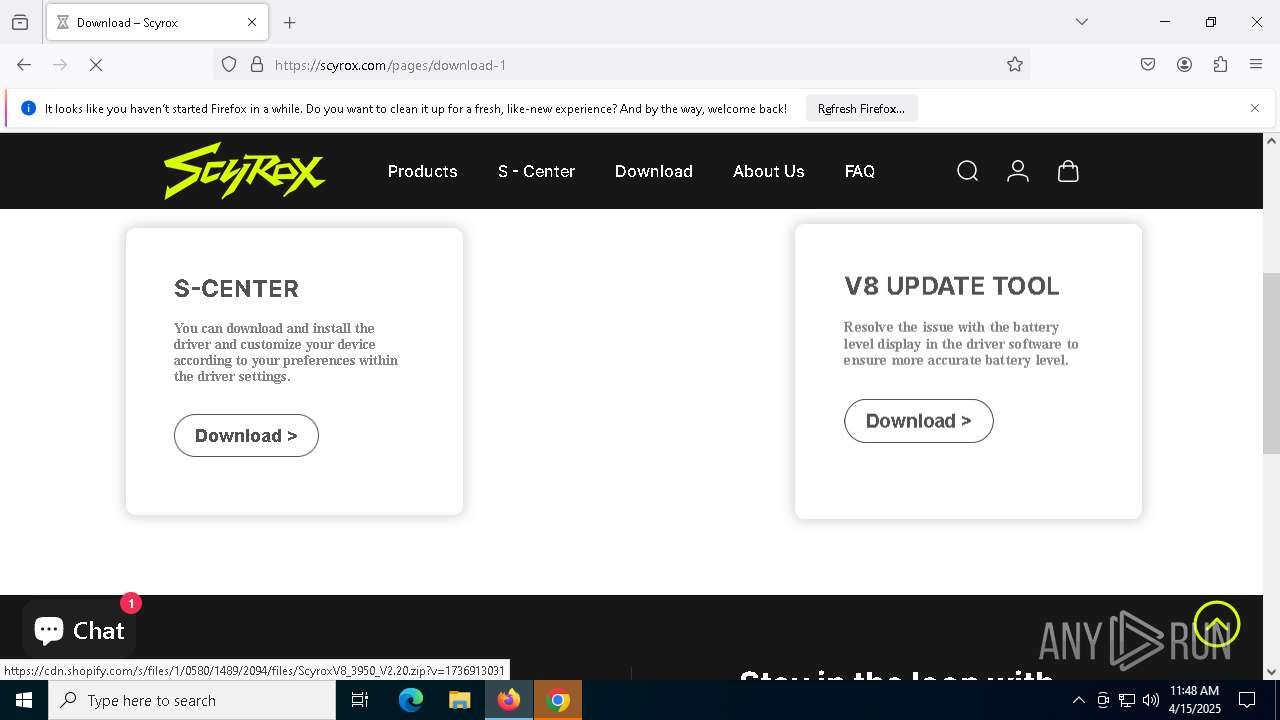Screen dimensions: 1280x720
Task: Open the taskbar clock and date
Action: 1194,700
